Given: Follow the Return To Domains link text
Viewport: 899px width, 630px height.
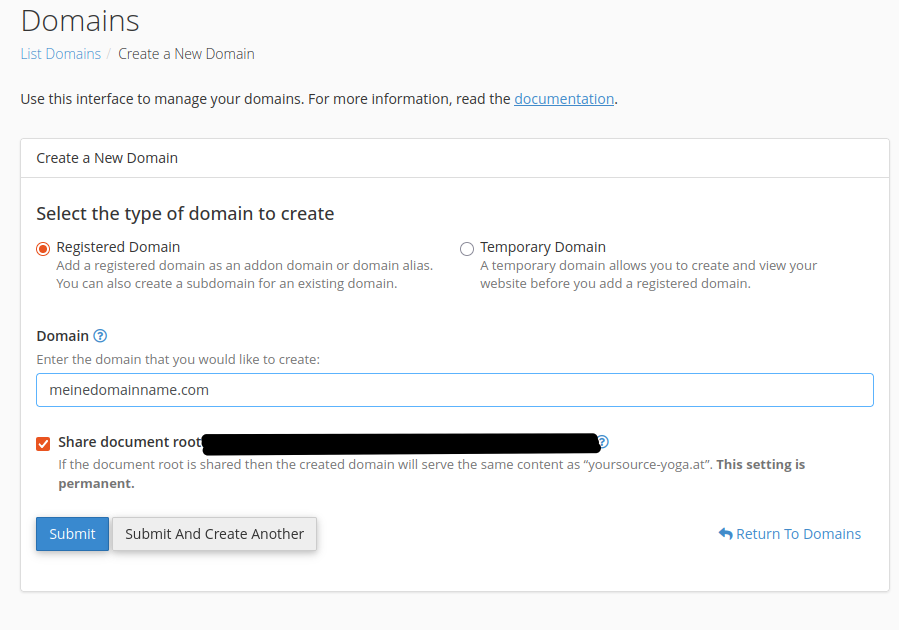Looking at the screenshot, I should tap(798, 534).
